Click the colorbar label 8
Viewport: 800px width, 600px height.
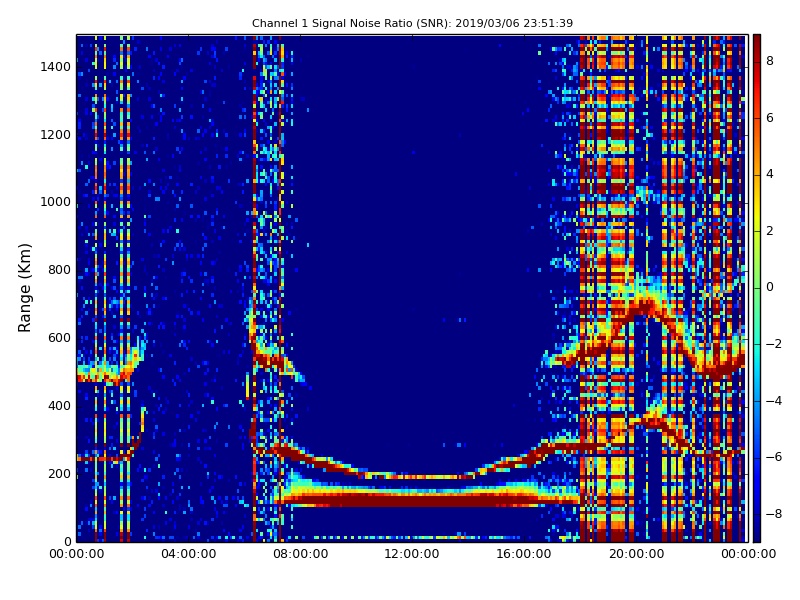(770, 61)
